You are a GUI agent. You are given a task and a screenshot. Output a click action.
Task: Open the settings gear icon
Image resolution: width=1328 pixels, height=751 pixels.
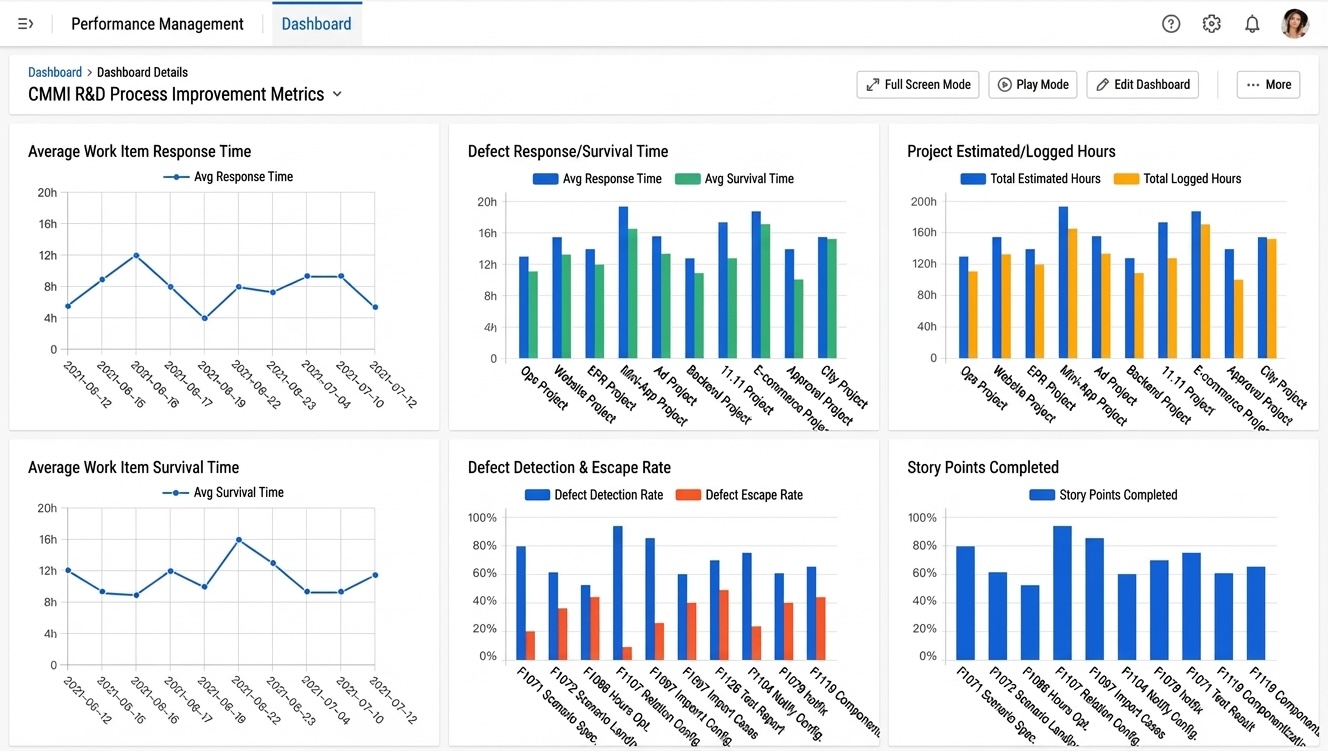[x=1211, y=23]
